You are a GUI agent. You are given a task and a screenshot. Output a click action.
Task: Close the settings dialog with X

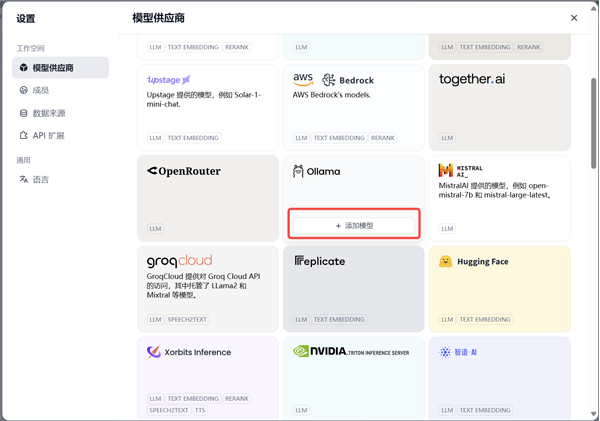point(574,18)
